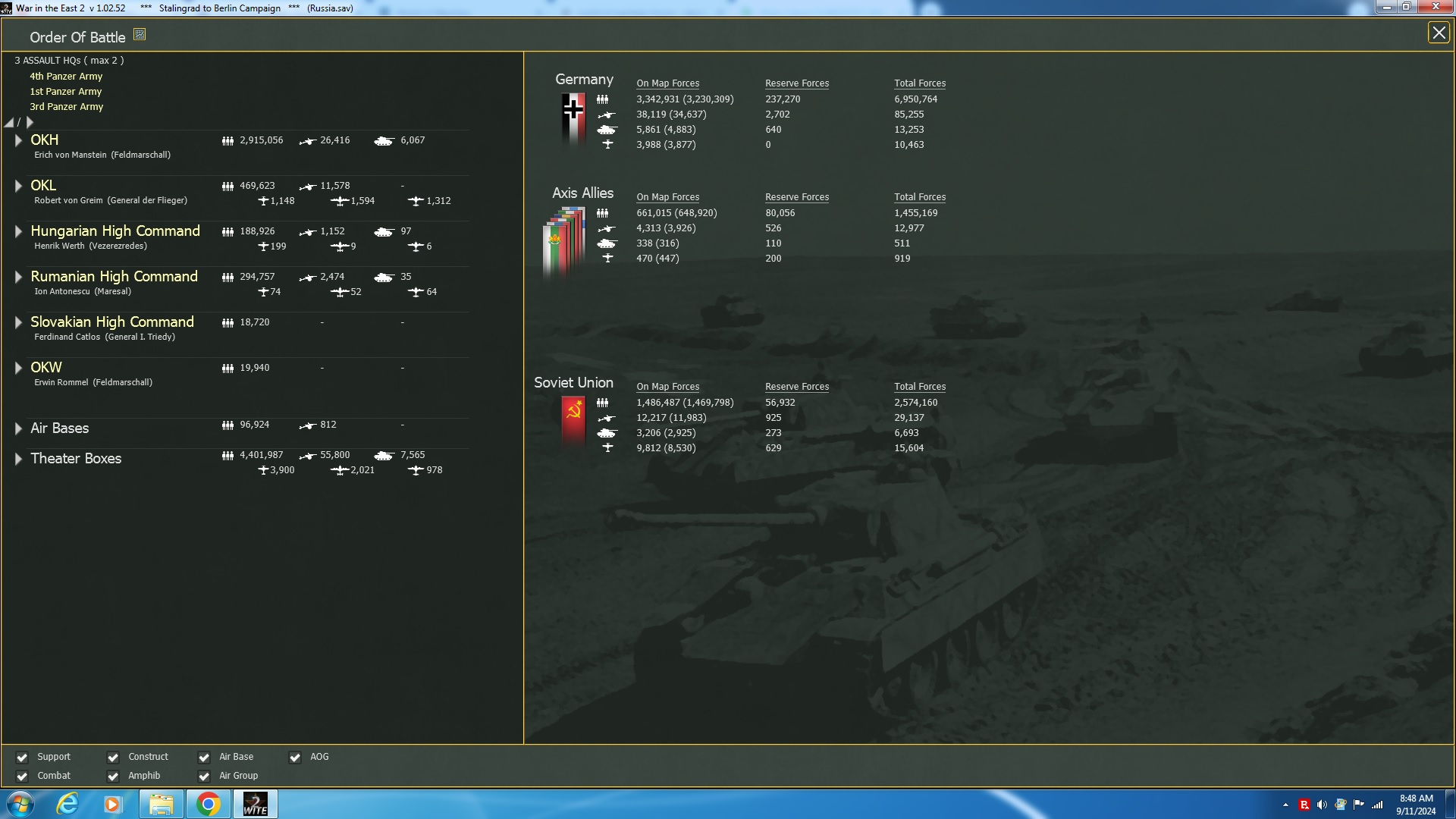This screenshot has height=819, width=1456.
Task: Toggle the Amphib checkbox
Action: coord(113,777)
